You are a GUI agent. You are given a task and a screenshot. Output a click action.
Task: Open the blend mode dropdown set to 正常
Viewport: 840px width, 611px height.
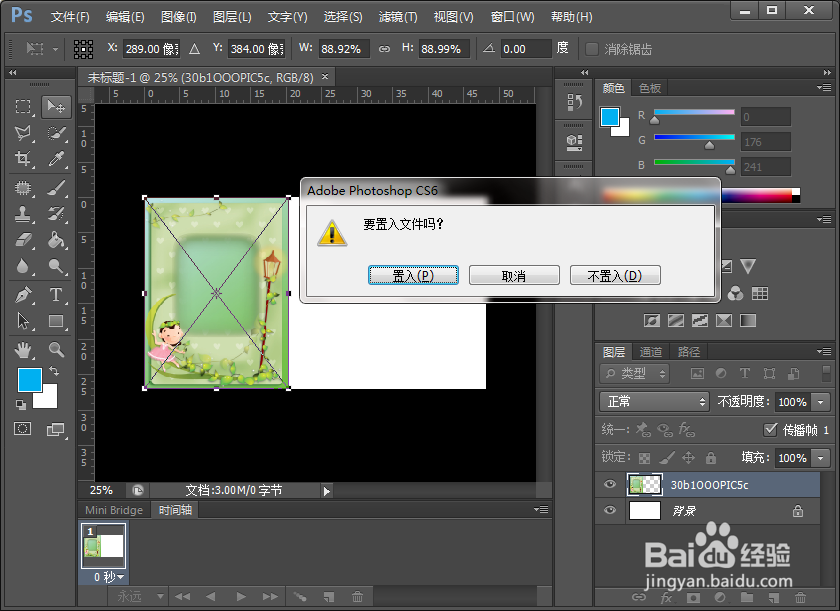click(x=654, y=401)
